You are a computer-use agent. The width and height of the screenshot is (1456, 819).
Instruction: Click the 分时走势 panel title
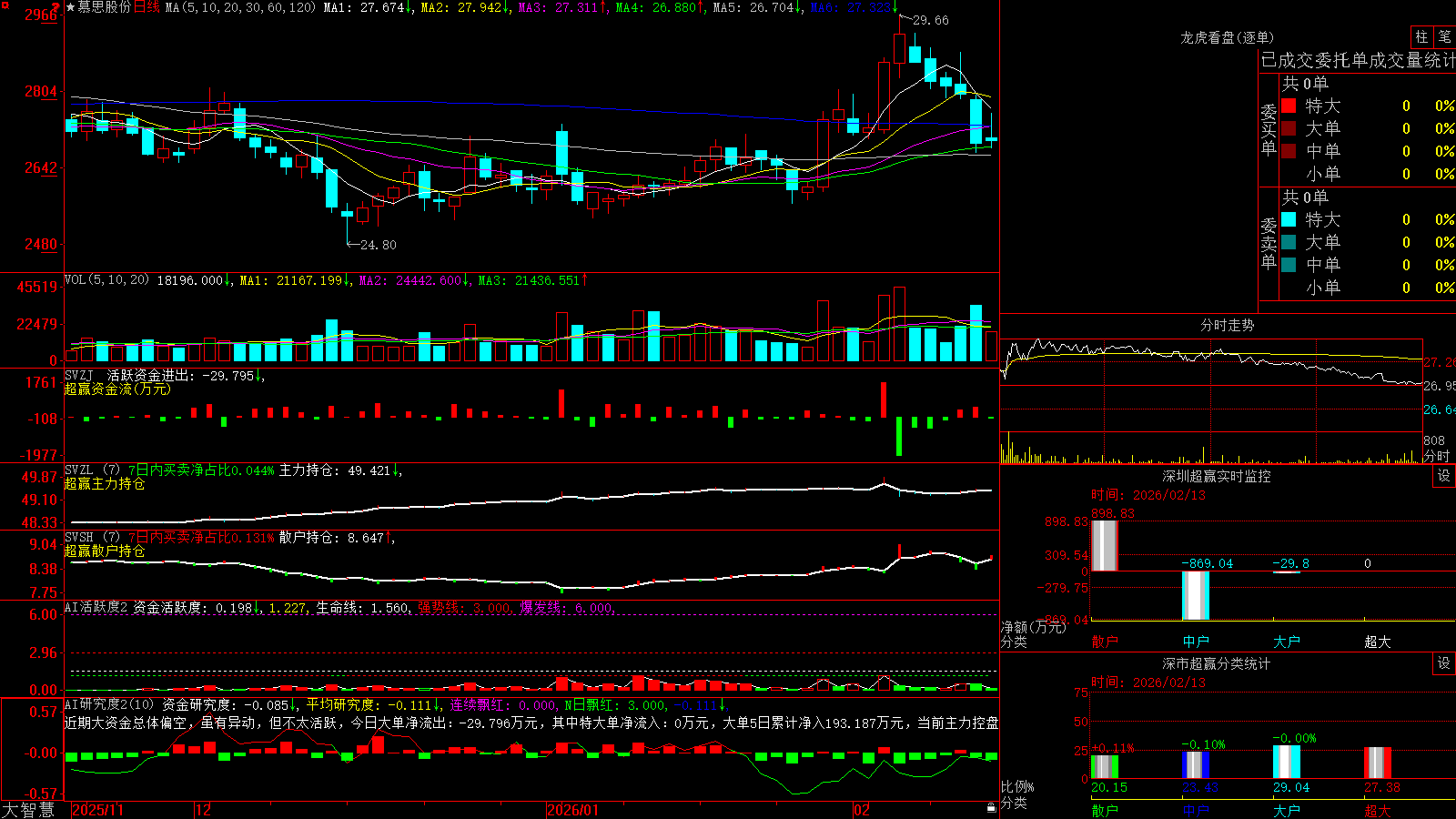[x=1228, y=325]
